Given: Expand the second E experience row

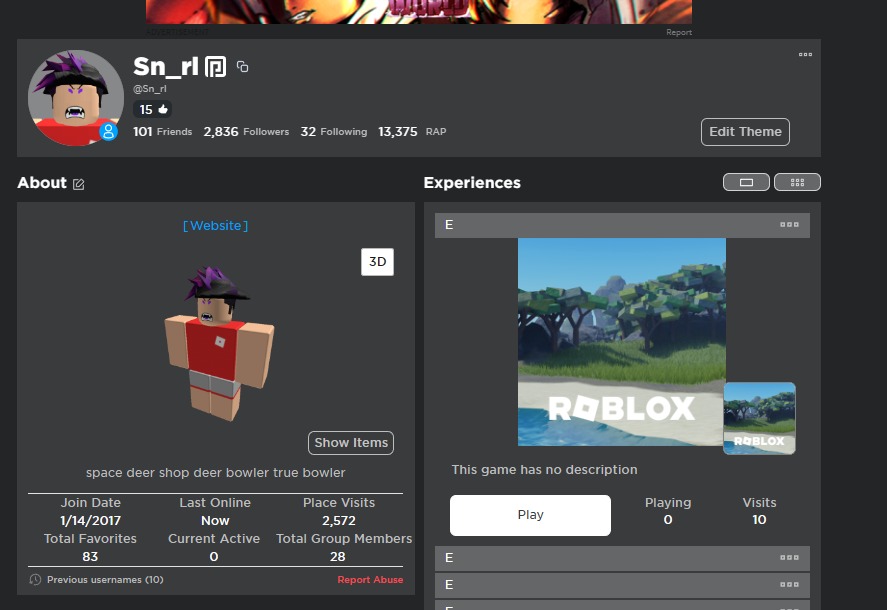Looking at the screenshot, I should point(621,558).
